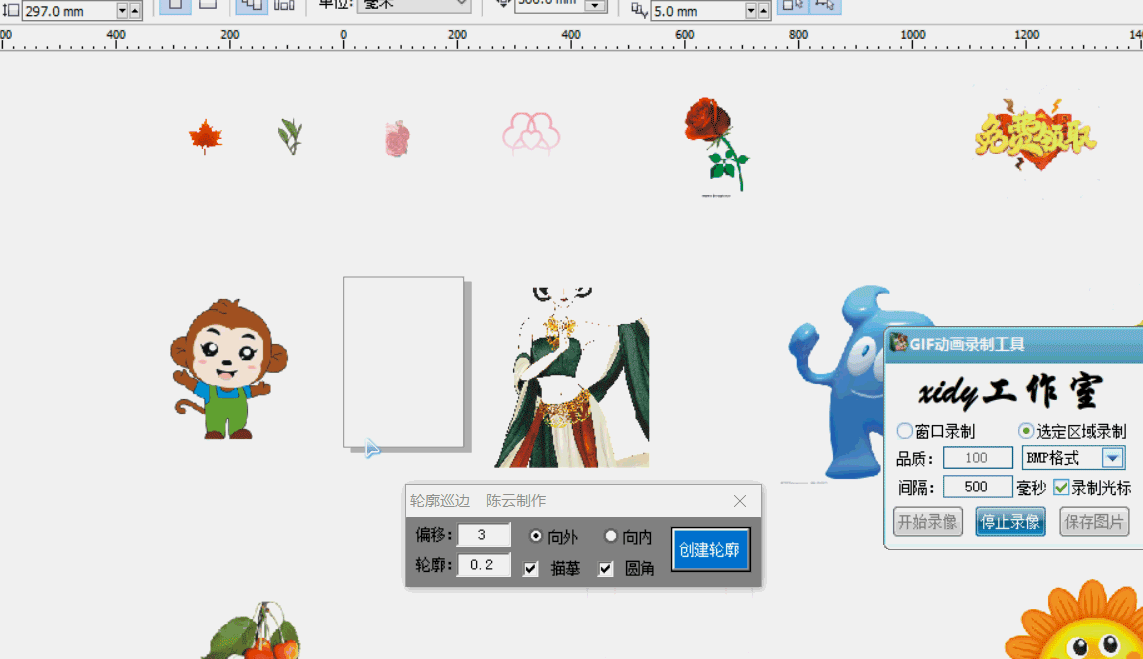The height and width of the screenshot is (659, 1143).
Task: Click the duplicate distance field showing 5.0 mm
Action: point(697,11)
